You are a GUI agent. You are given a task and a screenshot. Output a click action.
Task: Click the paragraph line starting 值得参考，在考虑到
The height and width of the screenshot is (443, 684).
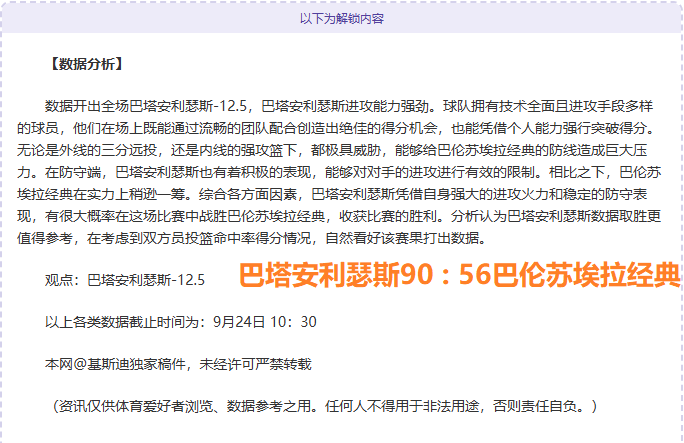click(x=252, y=238)
